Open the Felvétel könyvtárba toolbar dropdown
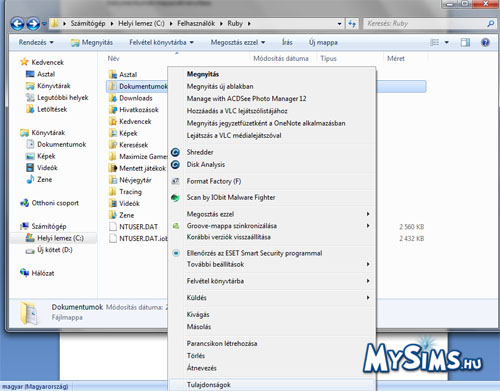Viewport: 500px width, 391px height. [x=161, y=42]
